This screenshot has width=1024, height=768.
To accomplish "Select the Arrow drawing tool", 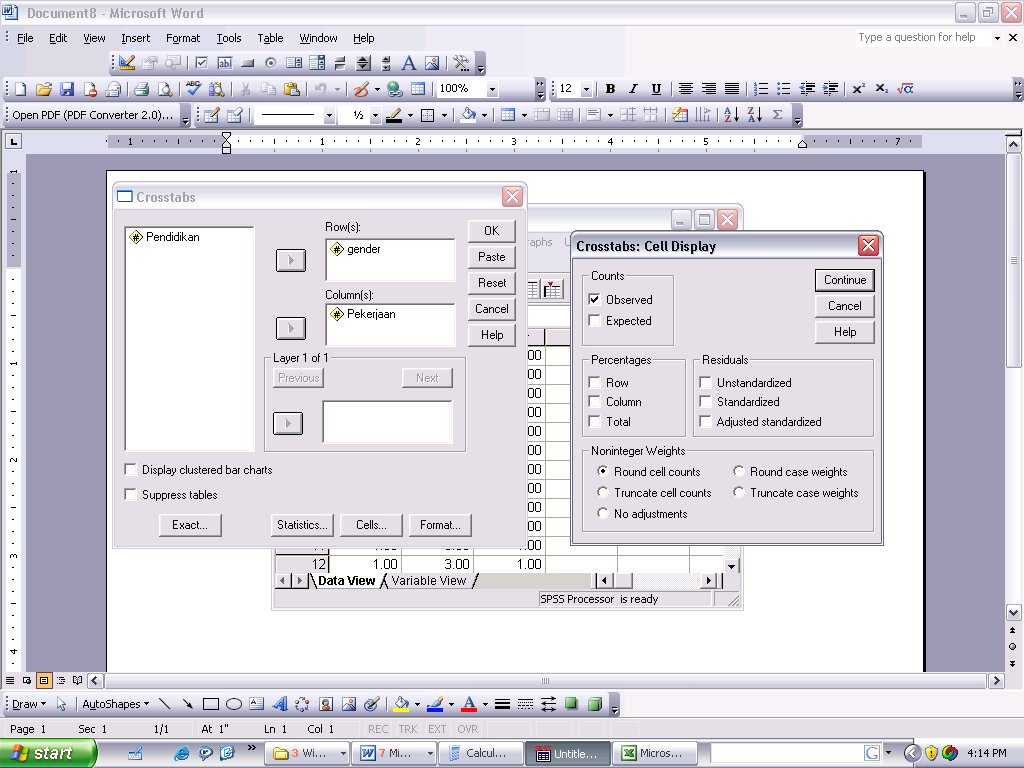I will 187,704.
